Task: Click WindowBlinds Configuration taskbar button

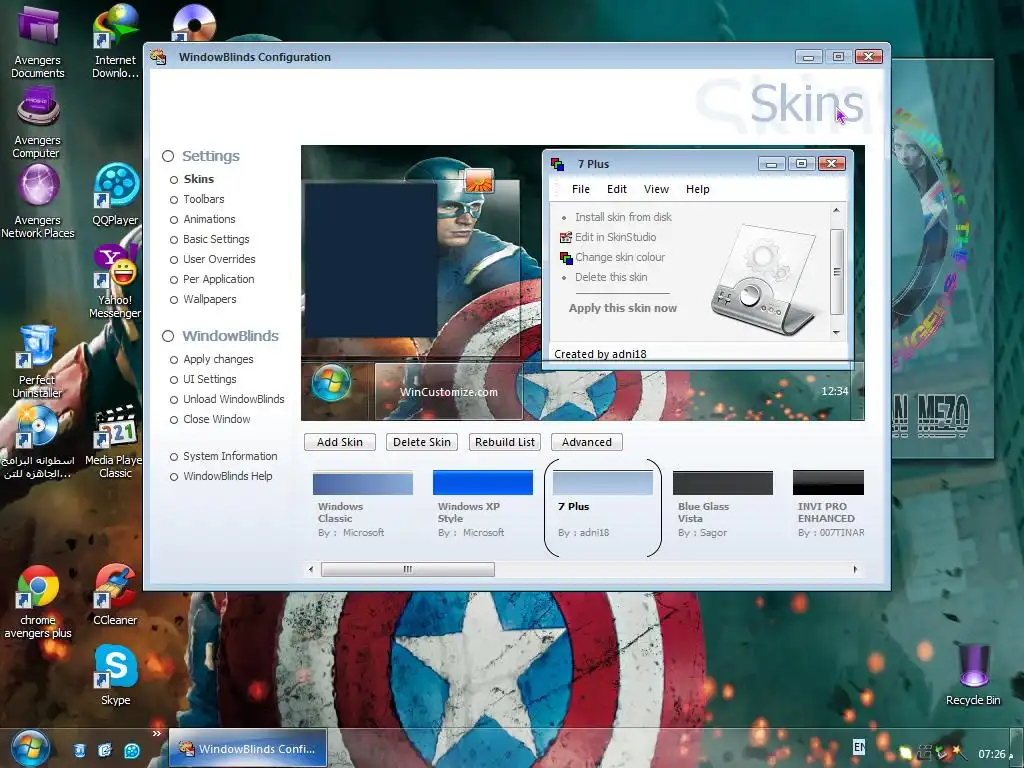Action: click(x=248, y=748)
